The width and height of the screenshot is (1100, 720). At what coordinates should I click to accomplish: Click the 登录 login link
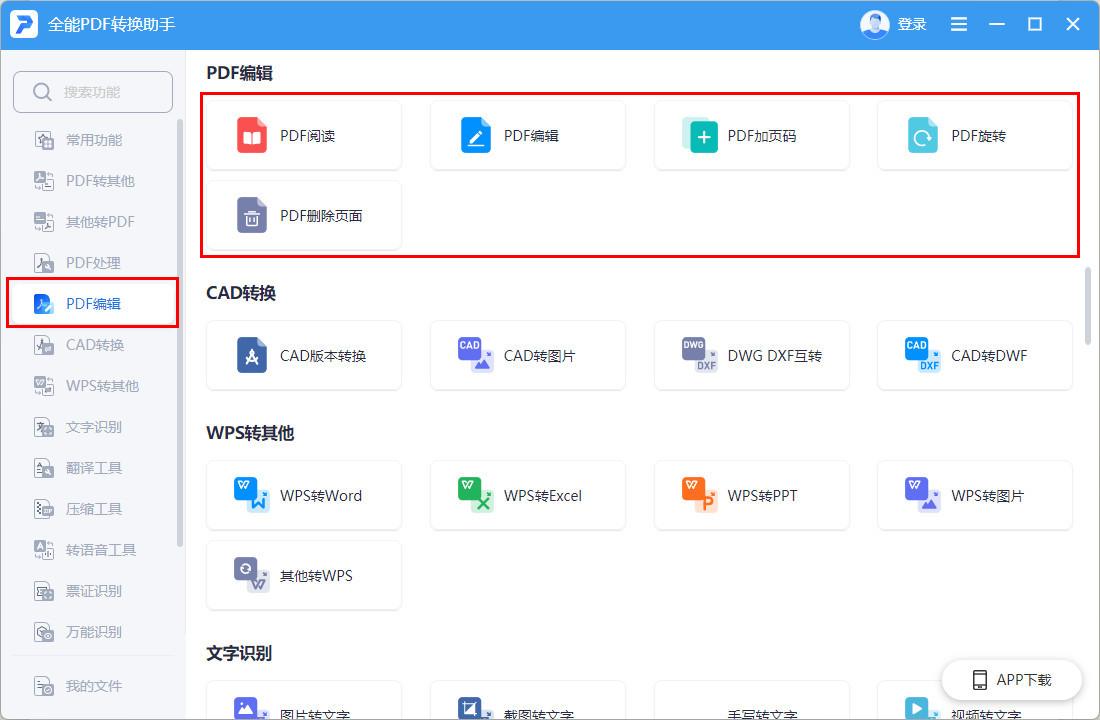(912, 23)
